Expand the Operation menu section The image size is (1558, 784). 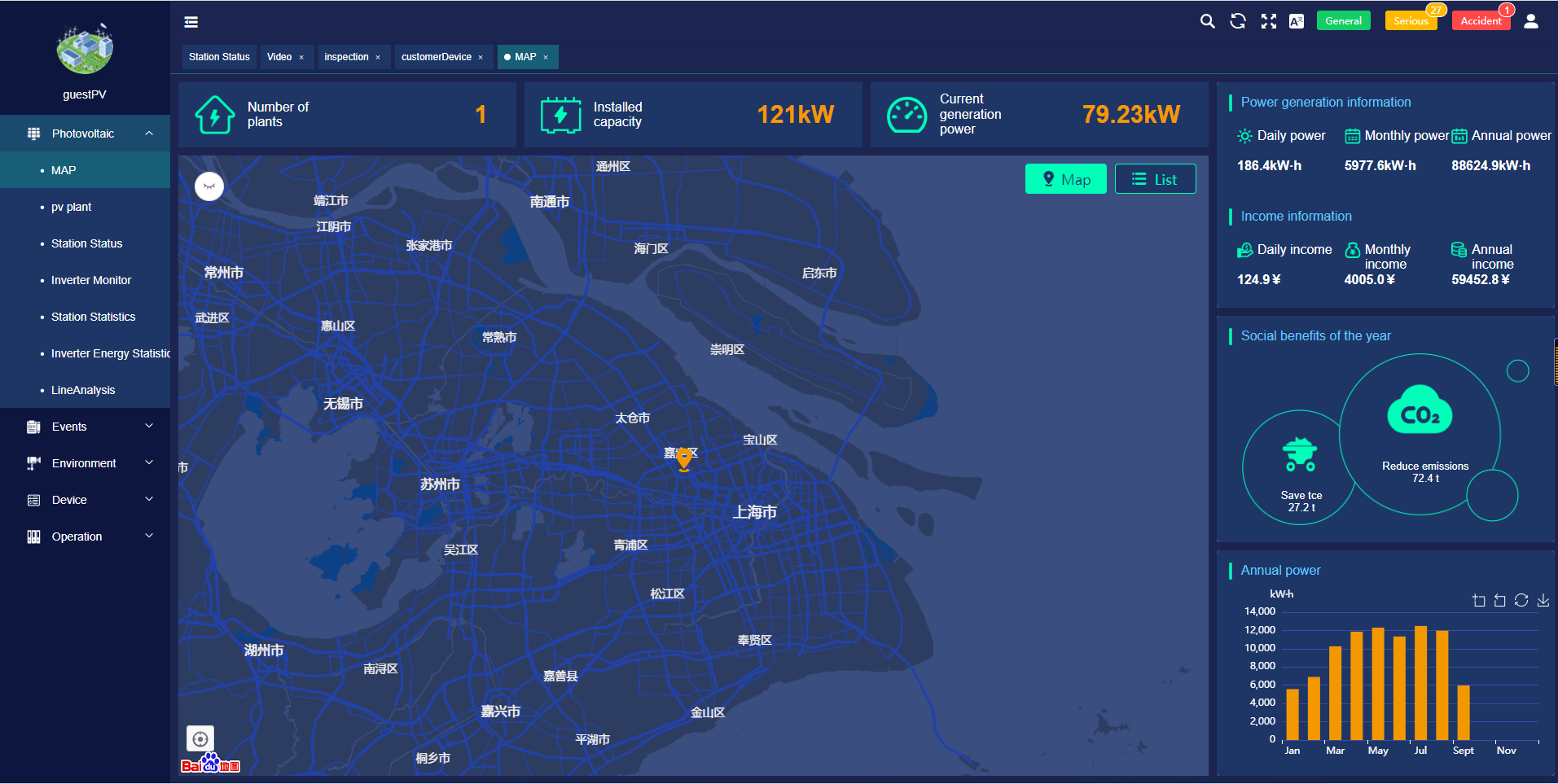149,536
